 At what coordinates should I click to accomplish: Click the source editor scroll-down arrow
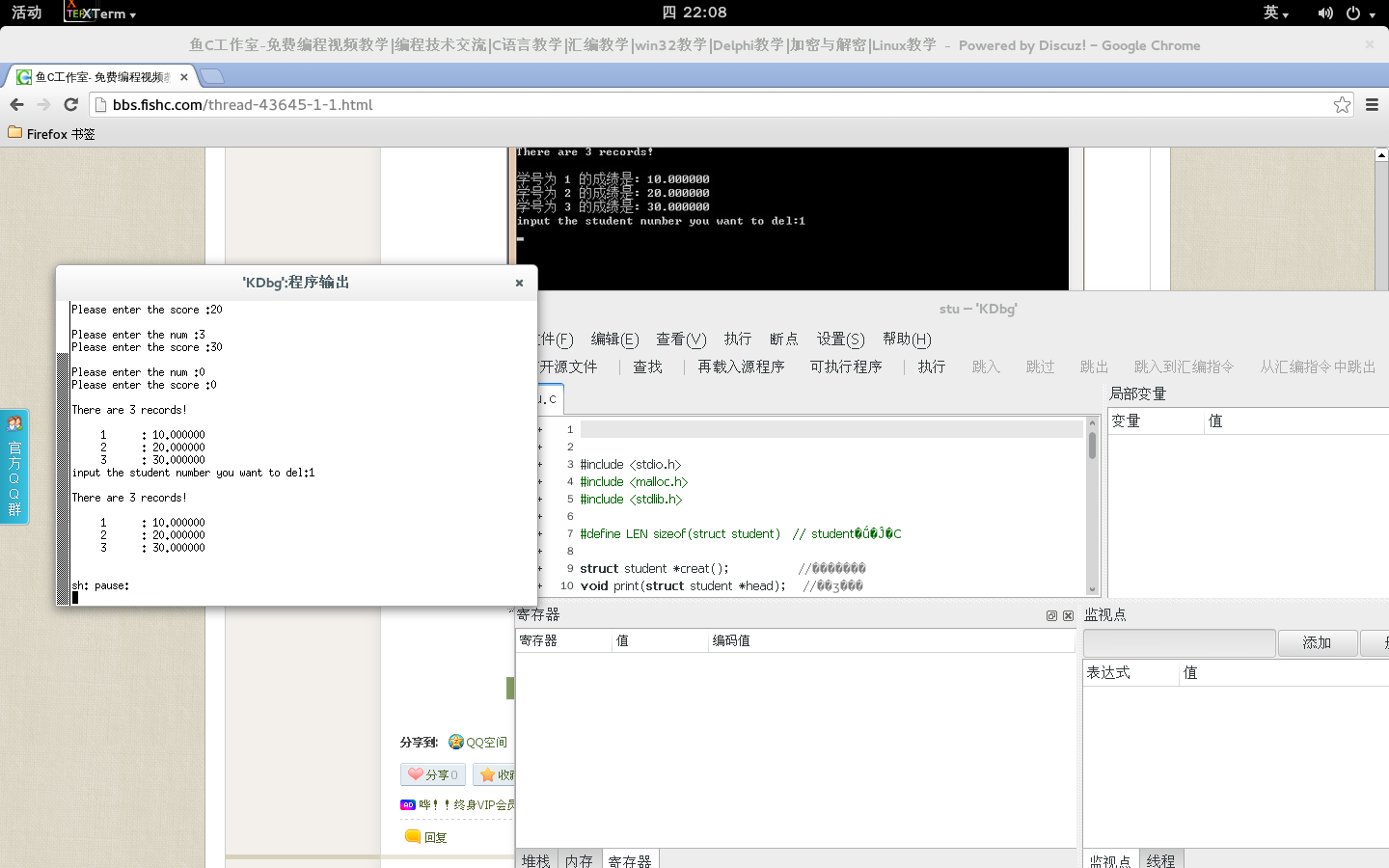(1092, 589)
